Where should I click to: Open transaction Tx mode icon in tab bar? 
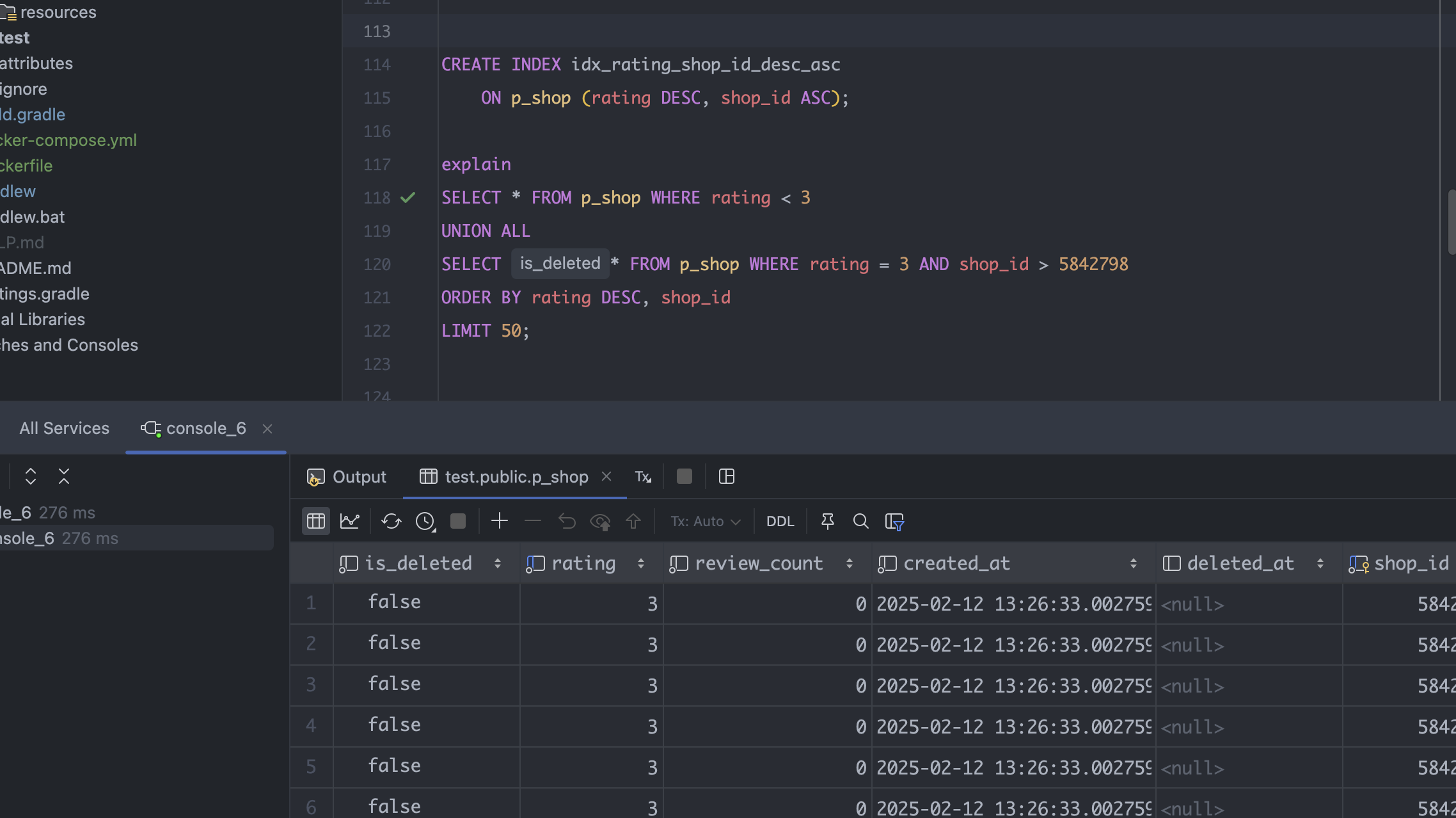(643, 477)
